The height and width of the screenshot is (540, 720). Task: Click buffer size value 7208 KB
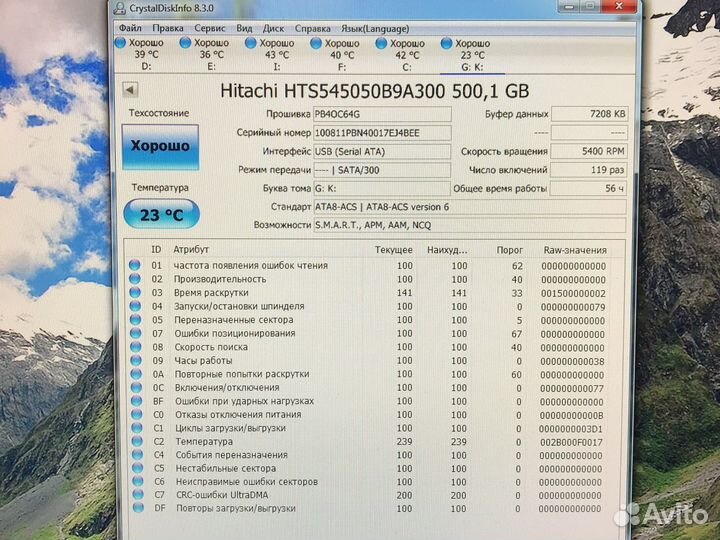click(x=589, y=114)
